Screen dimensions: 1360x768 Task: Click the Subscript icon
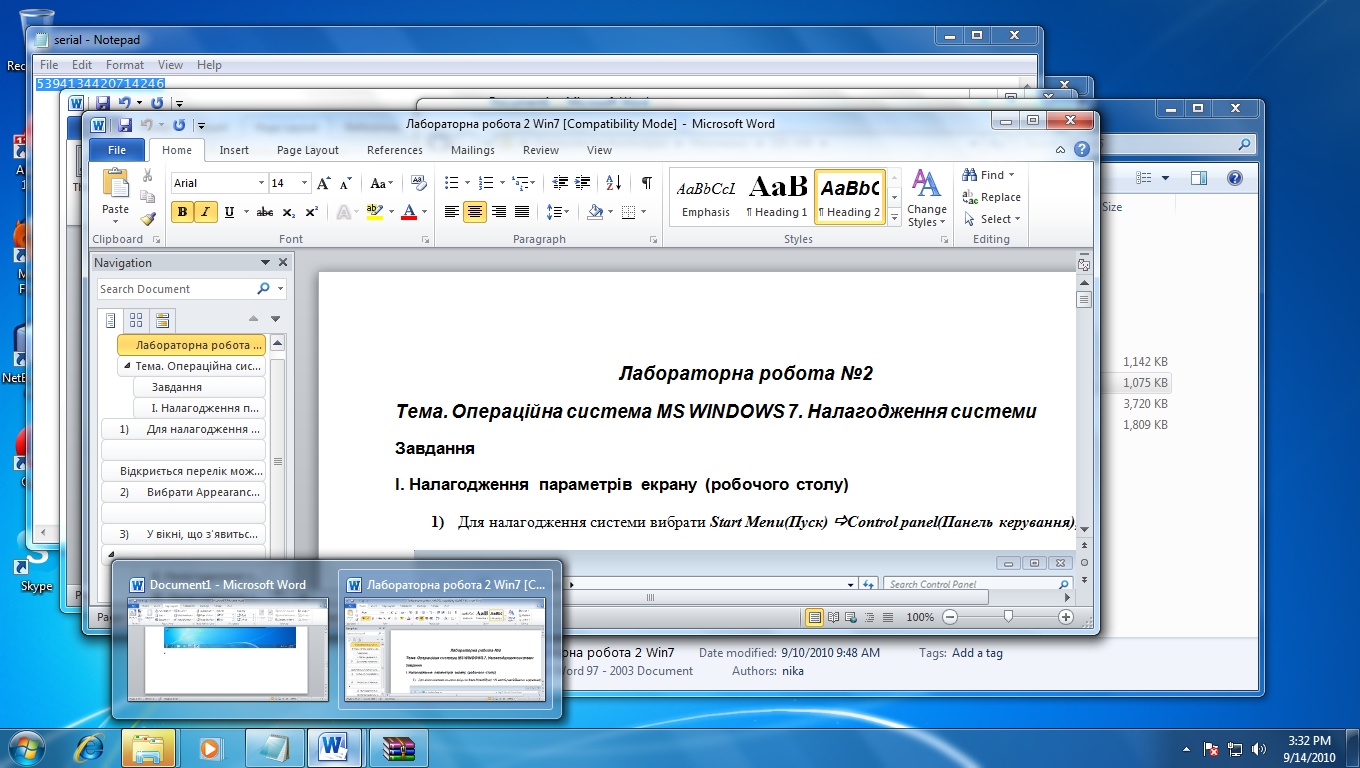pyautogui.click(x=288, y=212)
